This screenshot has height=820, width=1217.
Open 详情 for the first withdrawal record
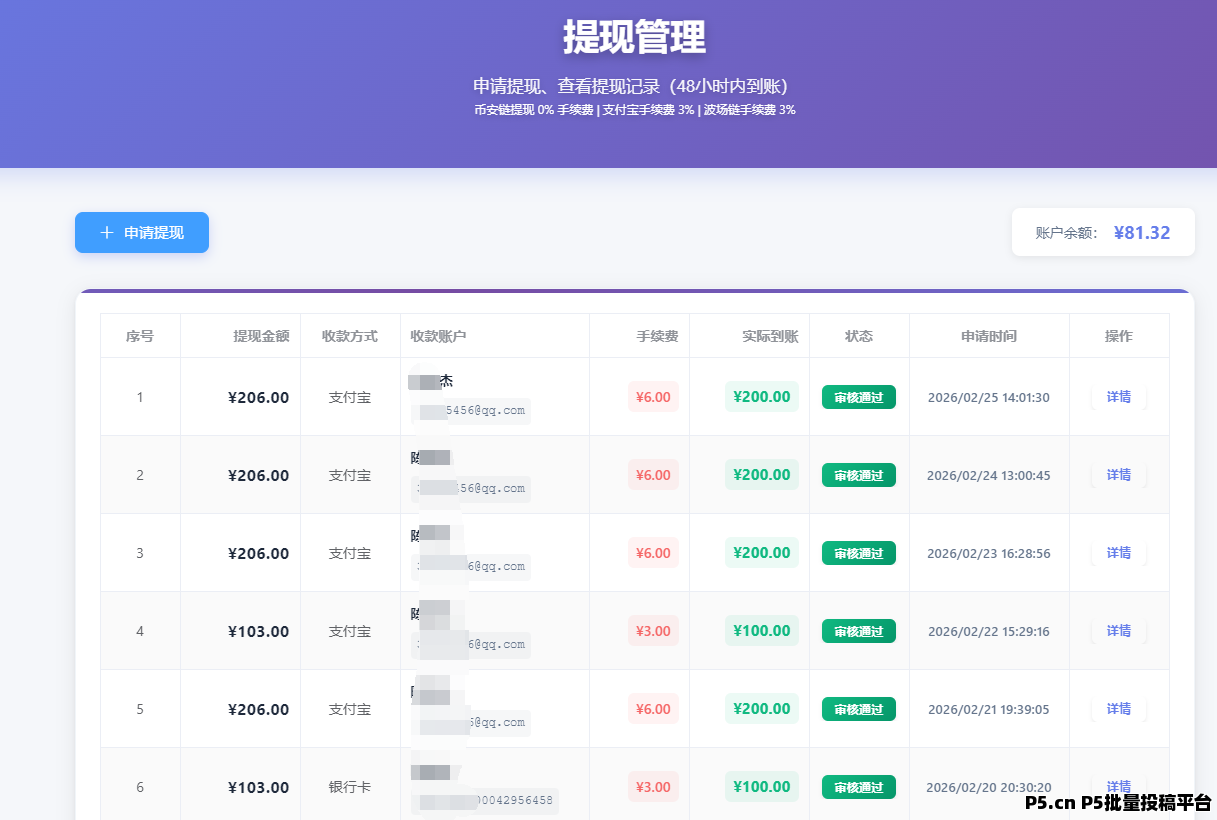1119,397
